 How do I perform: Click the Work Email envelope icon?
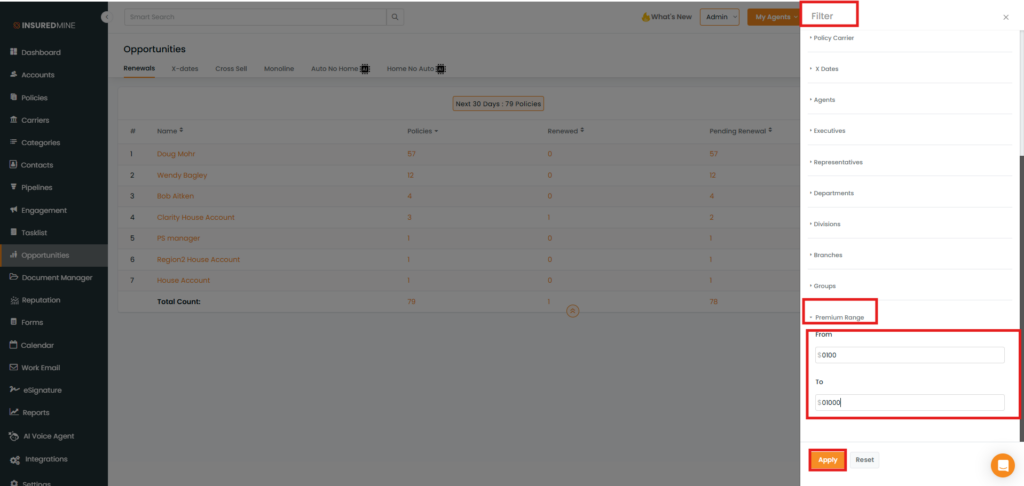click(13, 368)
